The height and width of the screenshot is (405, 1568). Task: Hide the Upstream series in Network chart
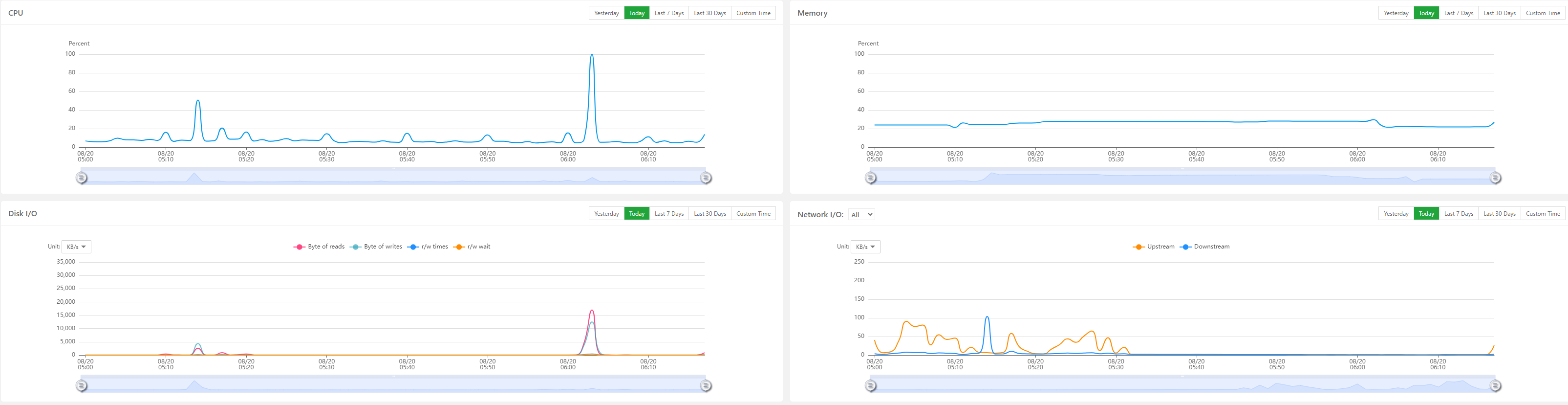point(1154,247)
